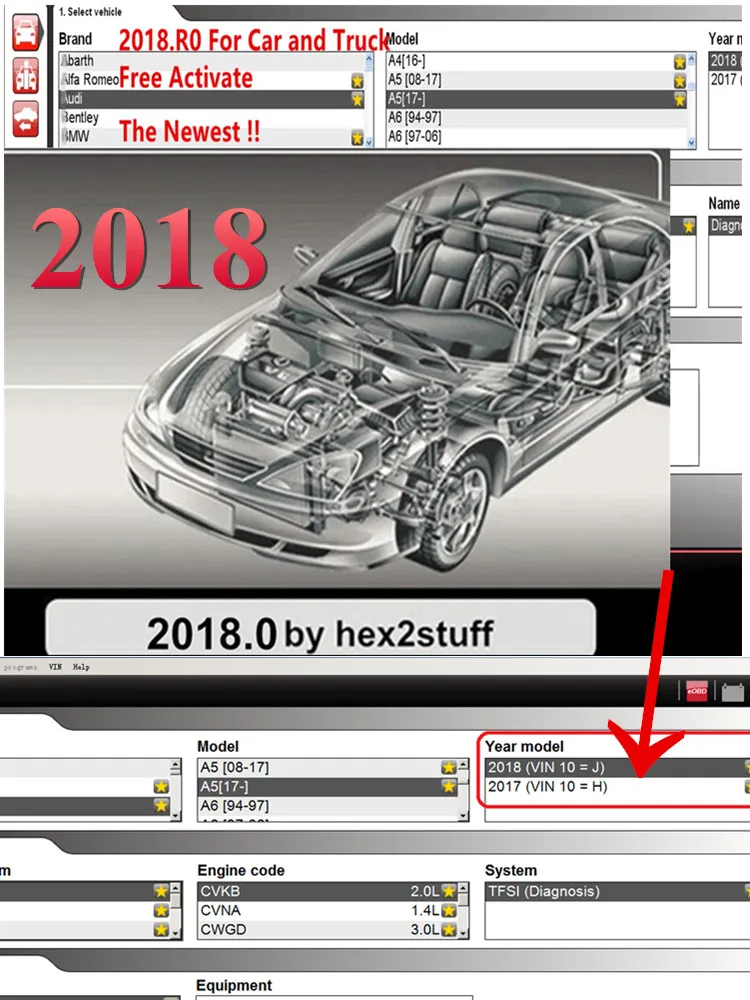Click scroll-up arrow of Engine code list

(463, 887)
